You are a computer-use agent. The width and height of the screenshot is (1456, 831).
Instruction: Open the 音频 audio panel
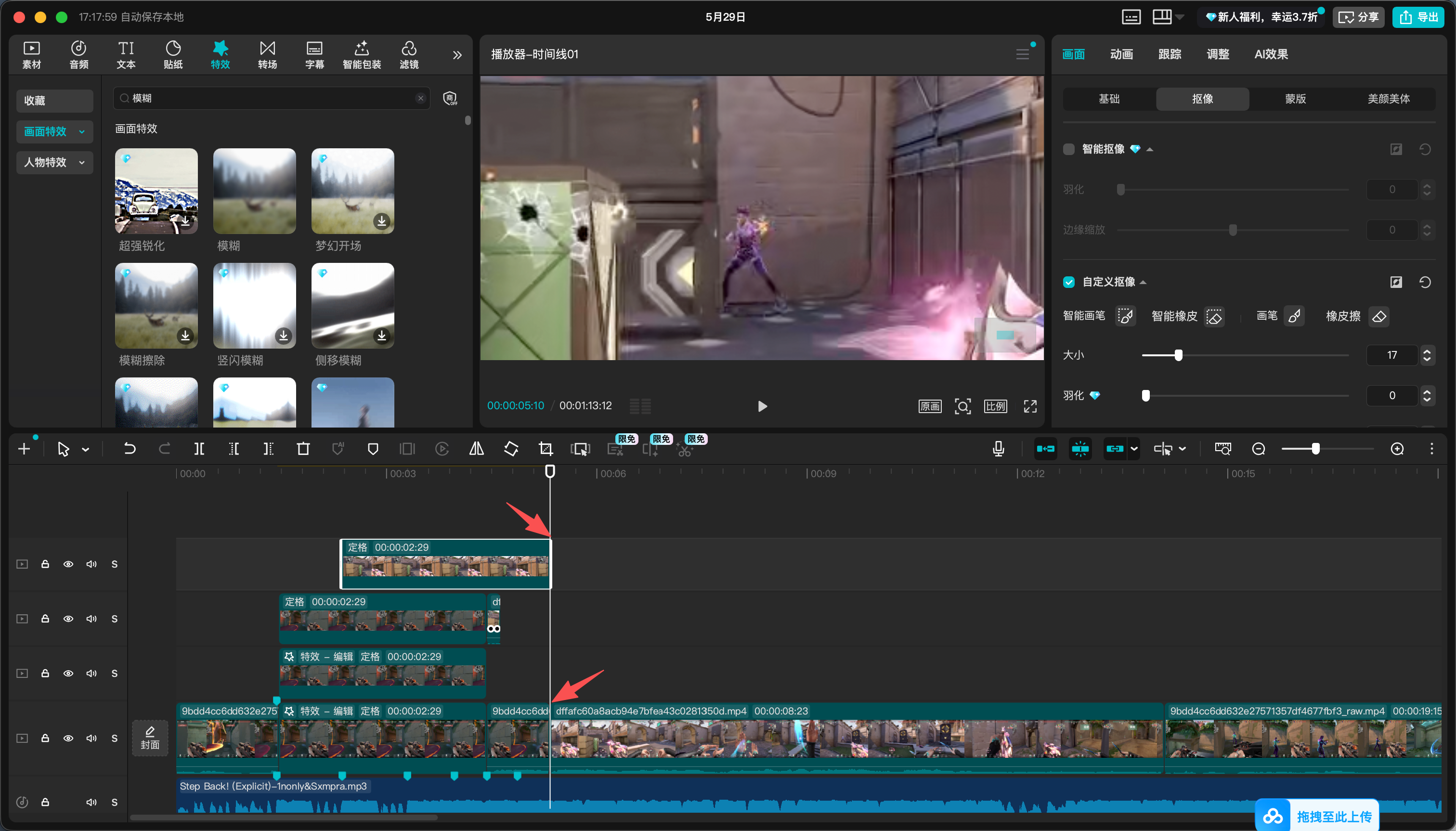pos(79,55)
